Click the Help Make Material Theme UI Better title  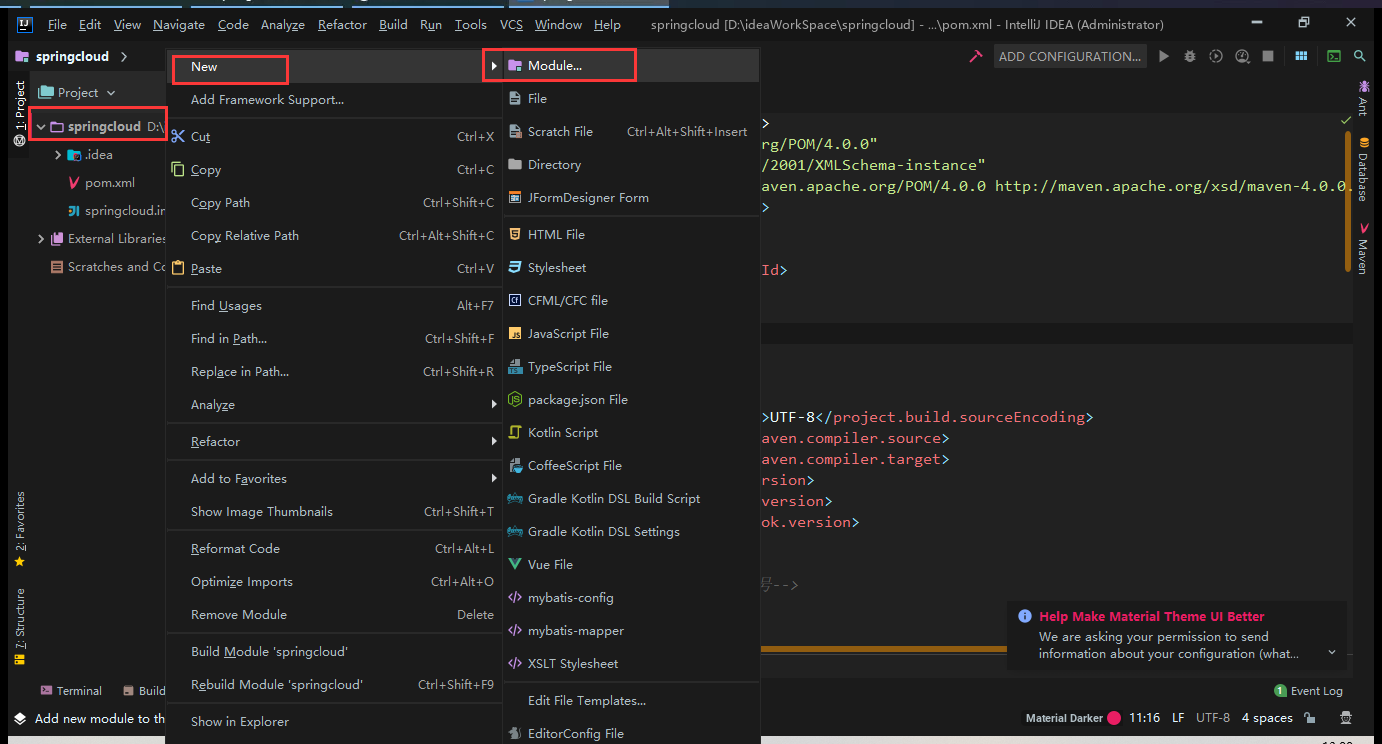coord(1151,617)
